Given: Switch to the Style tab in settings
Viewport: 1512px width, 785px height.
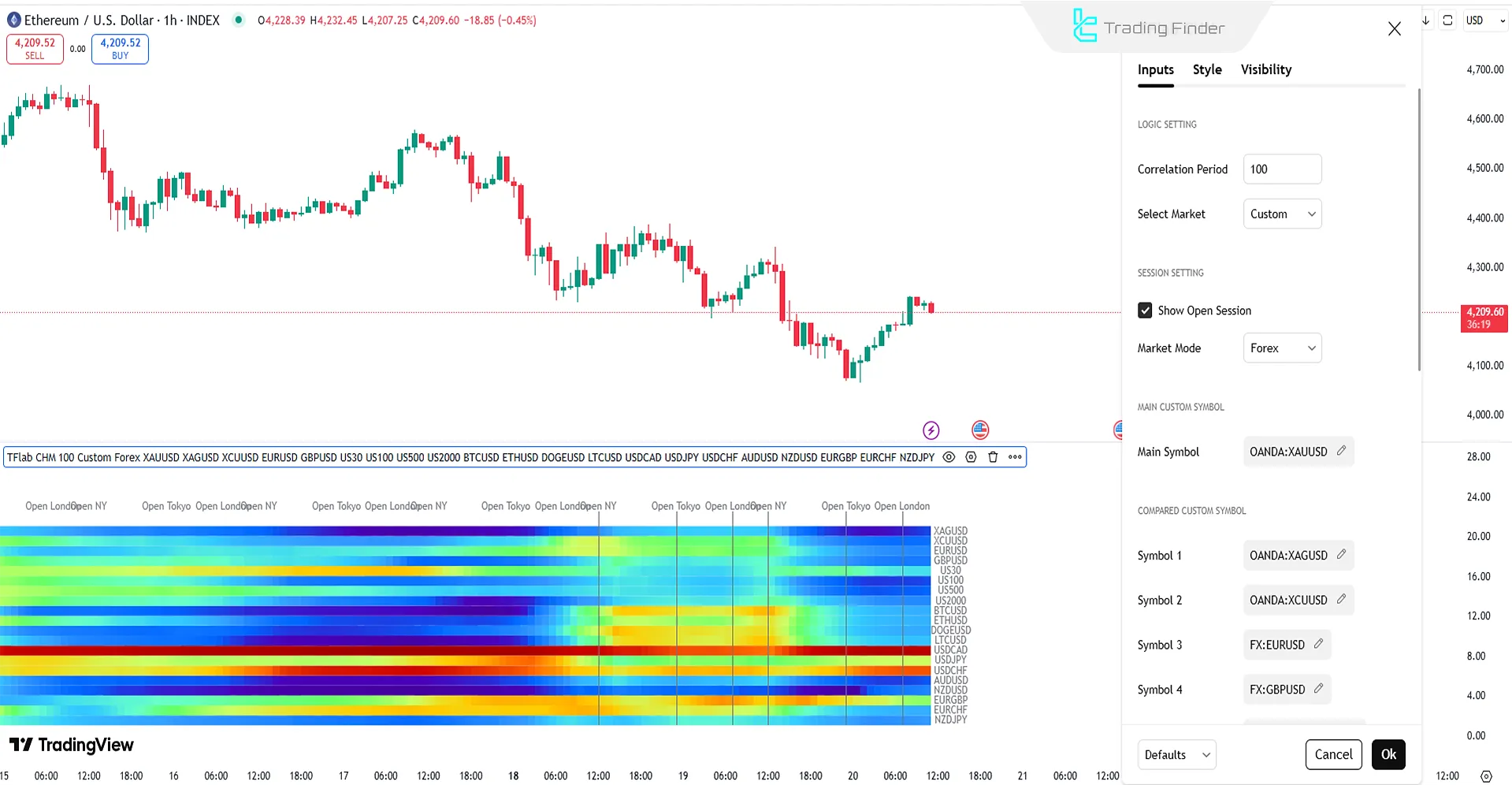Looking at the screenshot, I should pos(1207,69).
